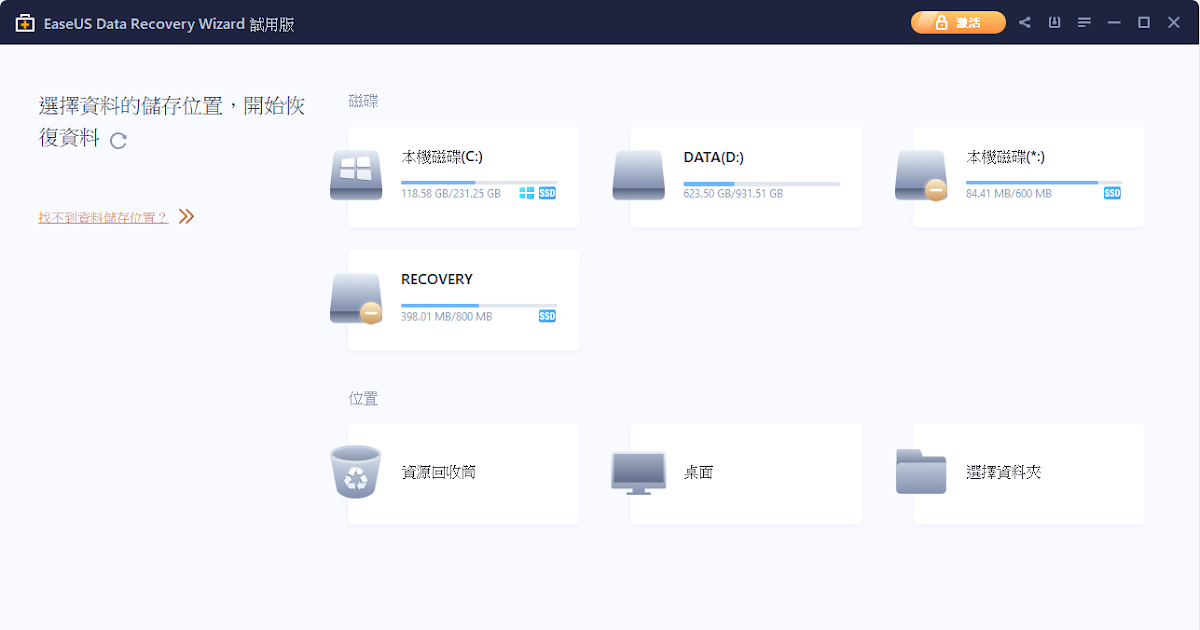Click SSD badge on 本機磁碟(*:)
1200x630 pixels.
(1112, 193)
